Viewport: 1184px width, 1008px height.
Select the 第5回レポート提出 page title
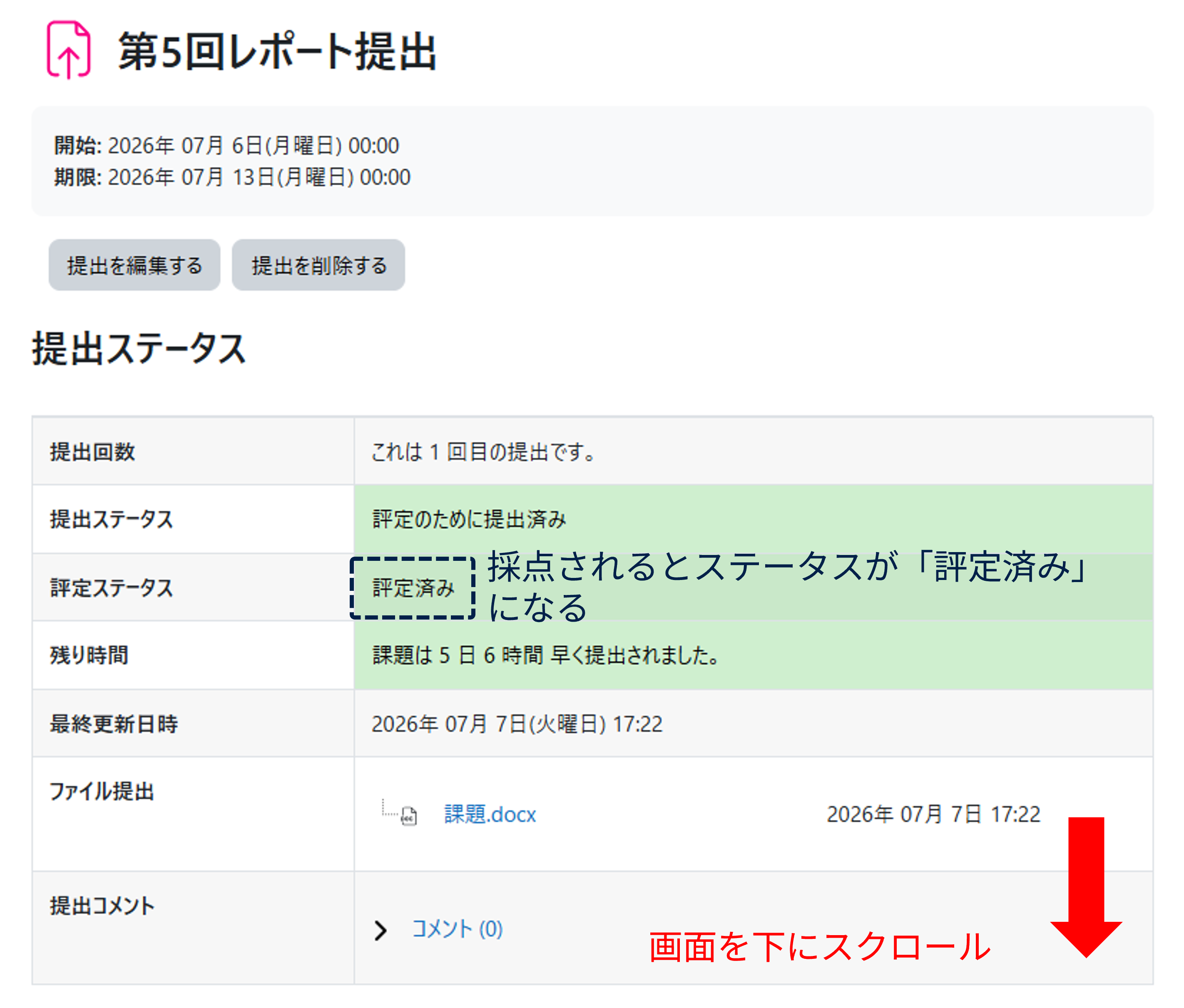(x=277, y=52)
